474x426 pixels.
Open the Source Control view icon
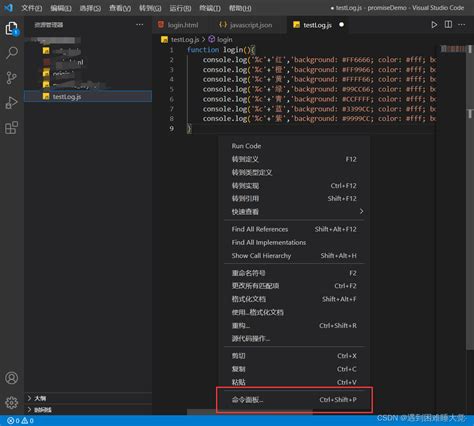(12, 78)
